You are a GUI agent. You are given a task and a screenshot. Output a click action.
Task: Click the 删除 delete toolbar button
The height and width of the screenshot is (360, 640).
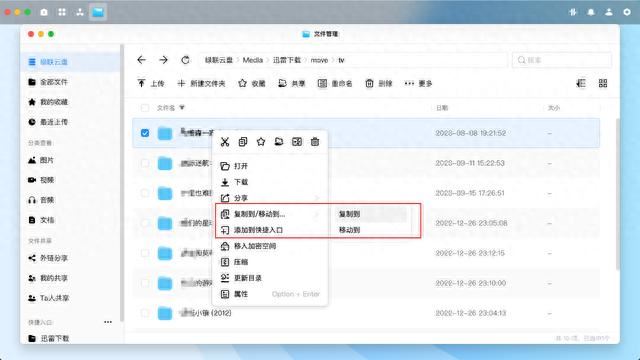[x=379, y=84]
